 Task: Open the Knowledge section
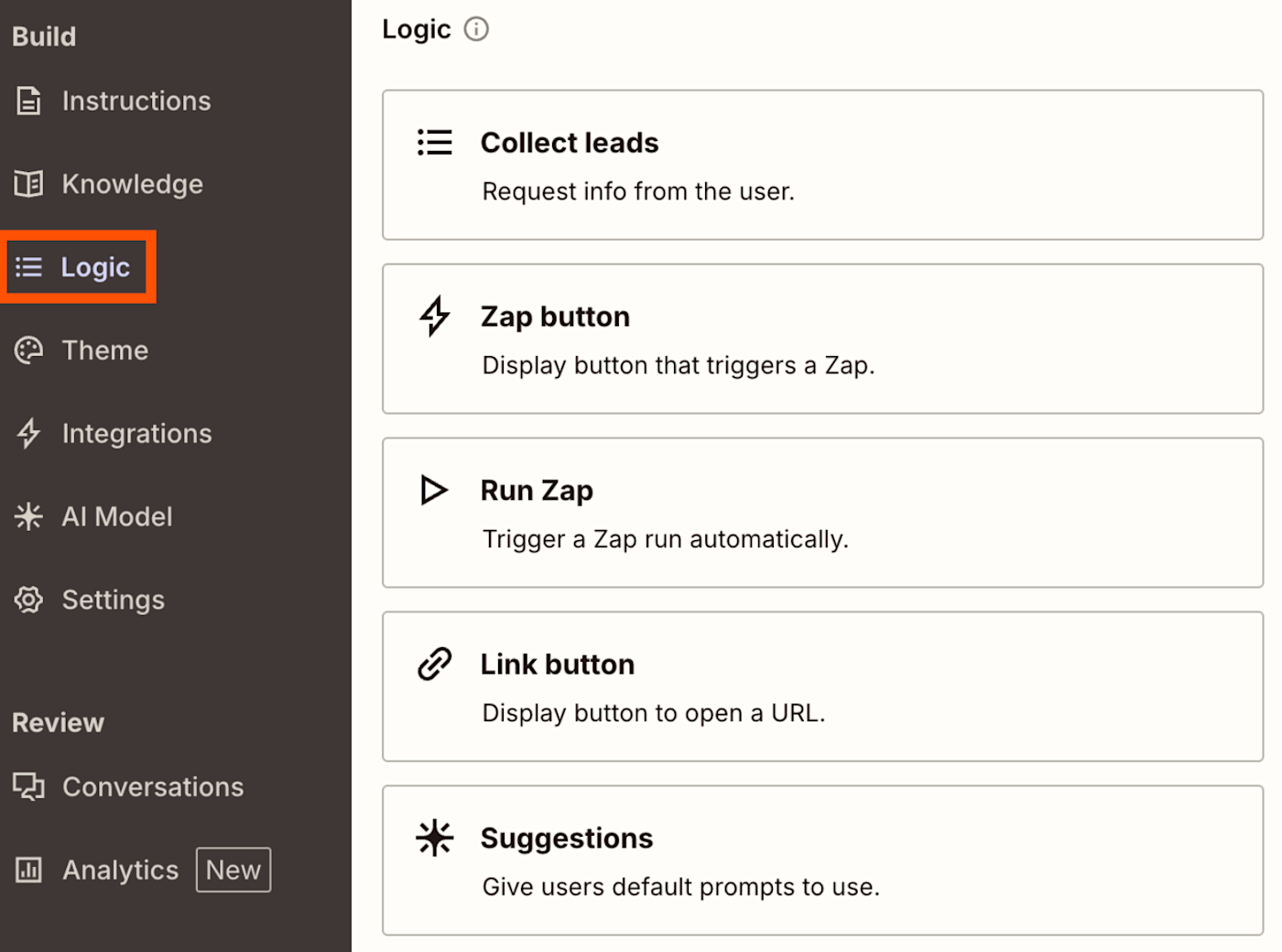pyautogui.click(x=133, y=184)
